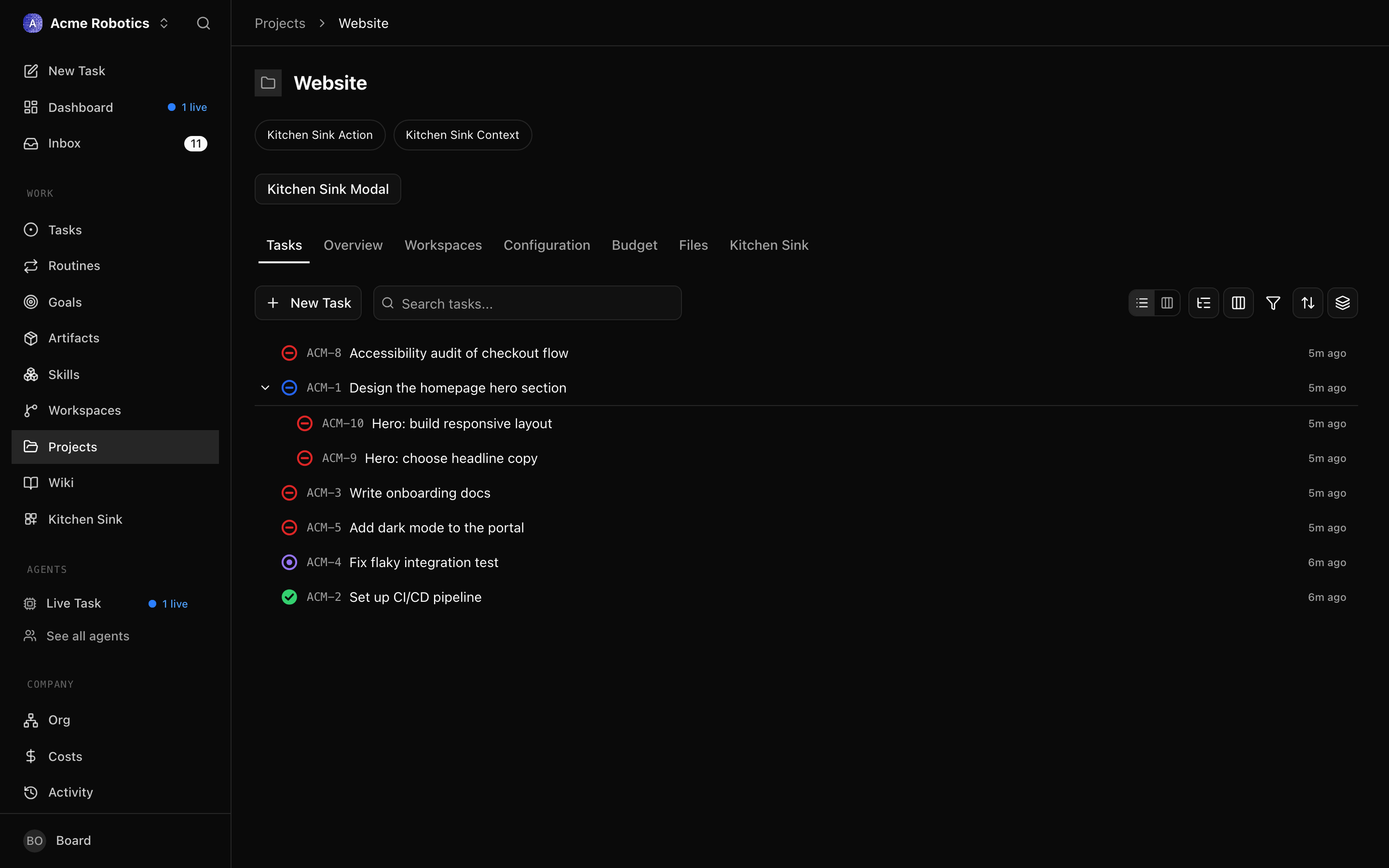Click See all agents

[x=115, y=636]
